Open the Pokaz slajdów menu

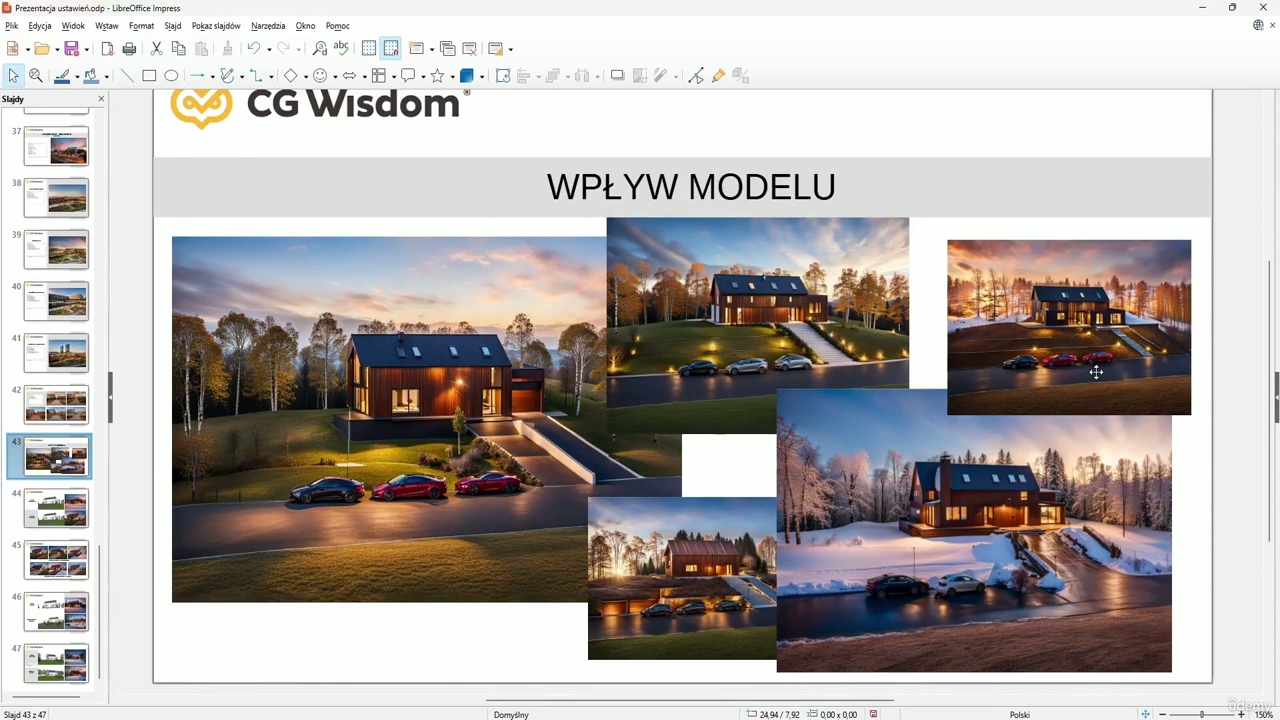[x=216, y=26]
